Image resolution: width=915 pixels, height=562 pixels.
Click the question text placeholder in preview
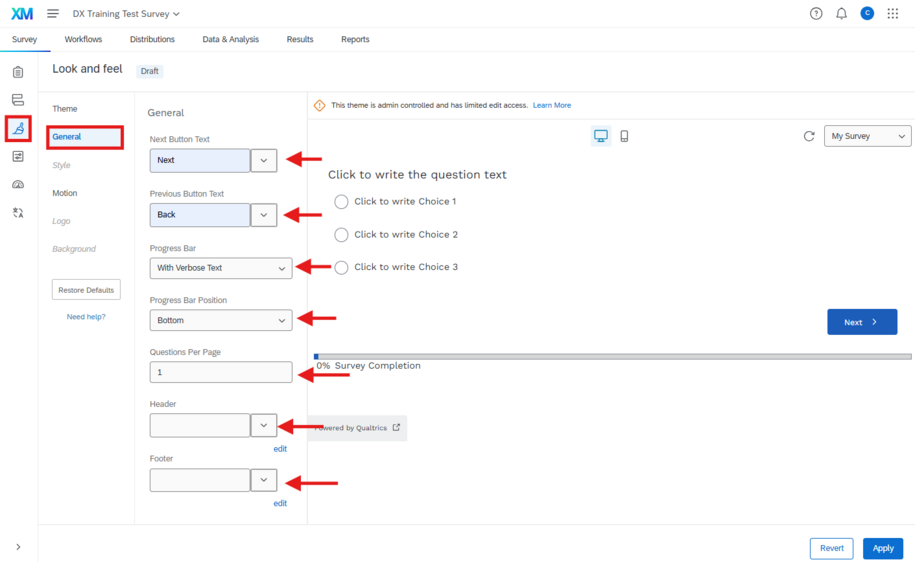[x=417, y=174]
